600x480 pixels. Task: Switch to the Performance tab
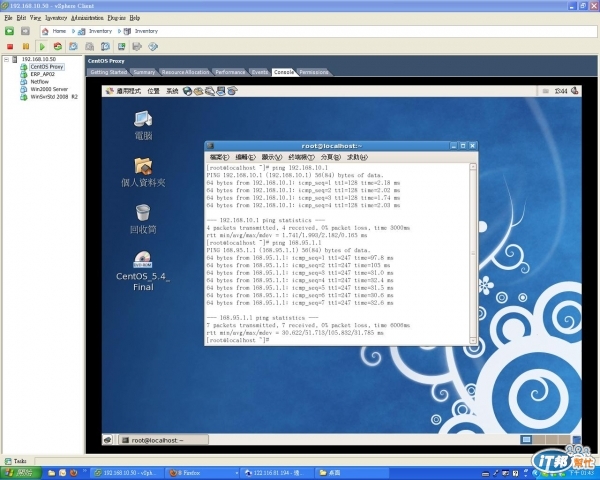[x=230, y=72]
